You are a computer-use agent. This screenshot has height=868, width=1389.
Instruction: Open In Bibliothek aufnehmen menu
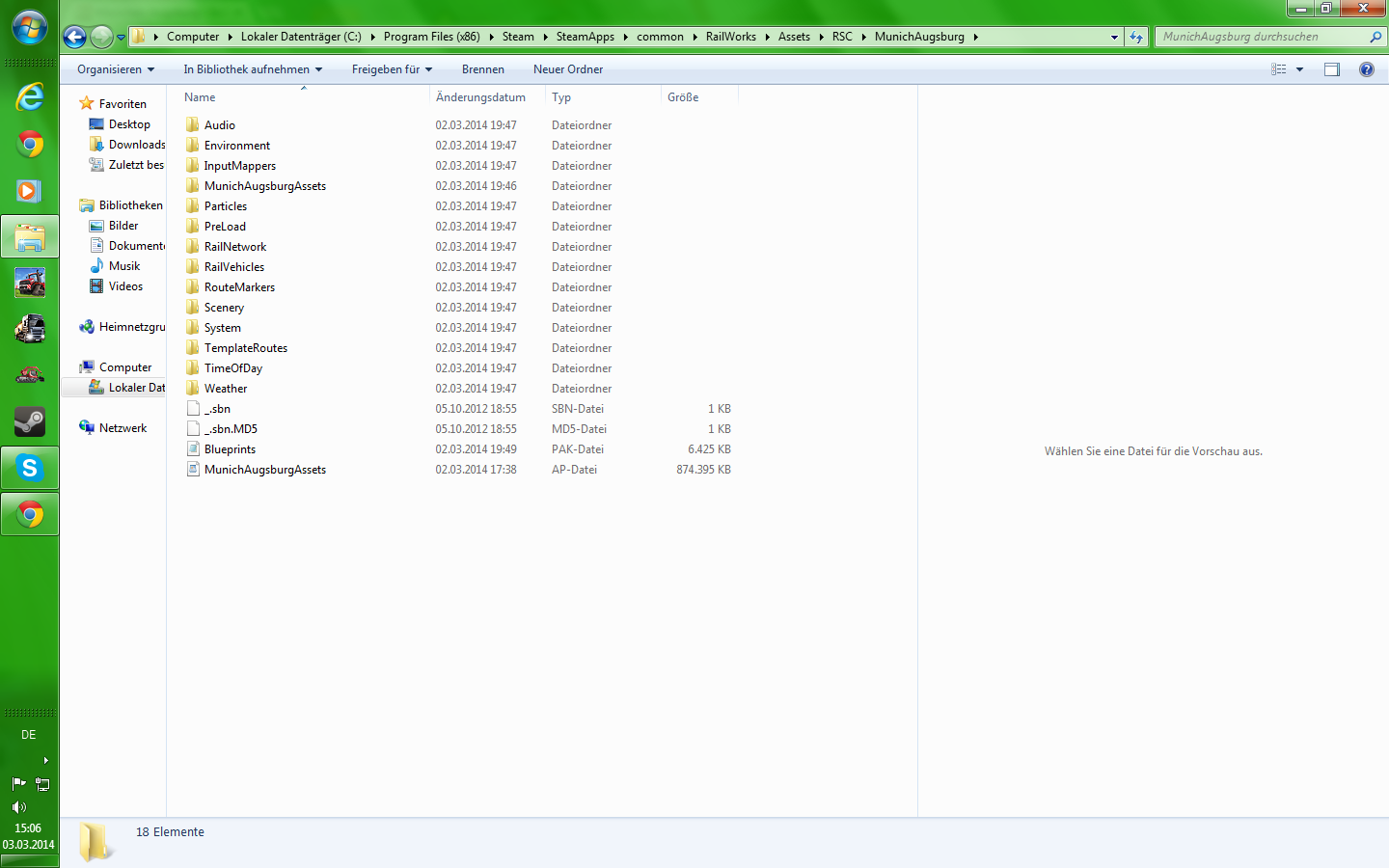click(x=253, y=69)
